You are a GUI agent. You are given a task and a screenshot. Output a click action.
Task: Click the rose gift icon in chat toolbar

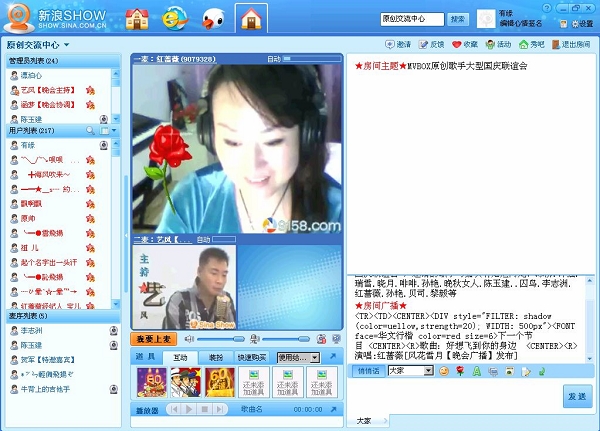point(460,371)
